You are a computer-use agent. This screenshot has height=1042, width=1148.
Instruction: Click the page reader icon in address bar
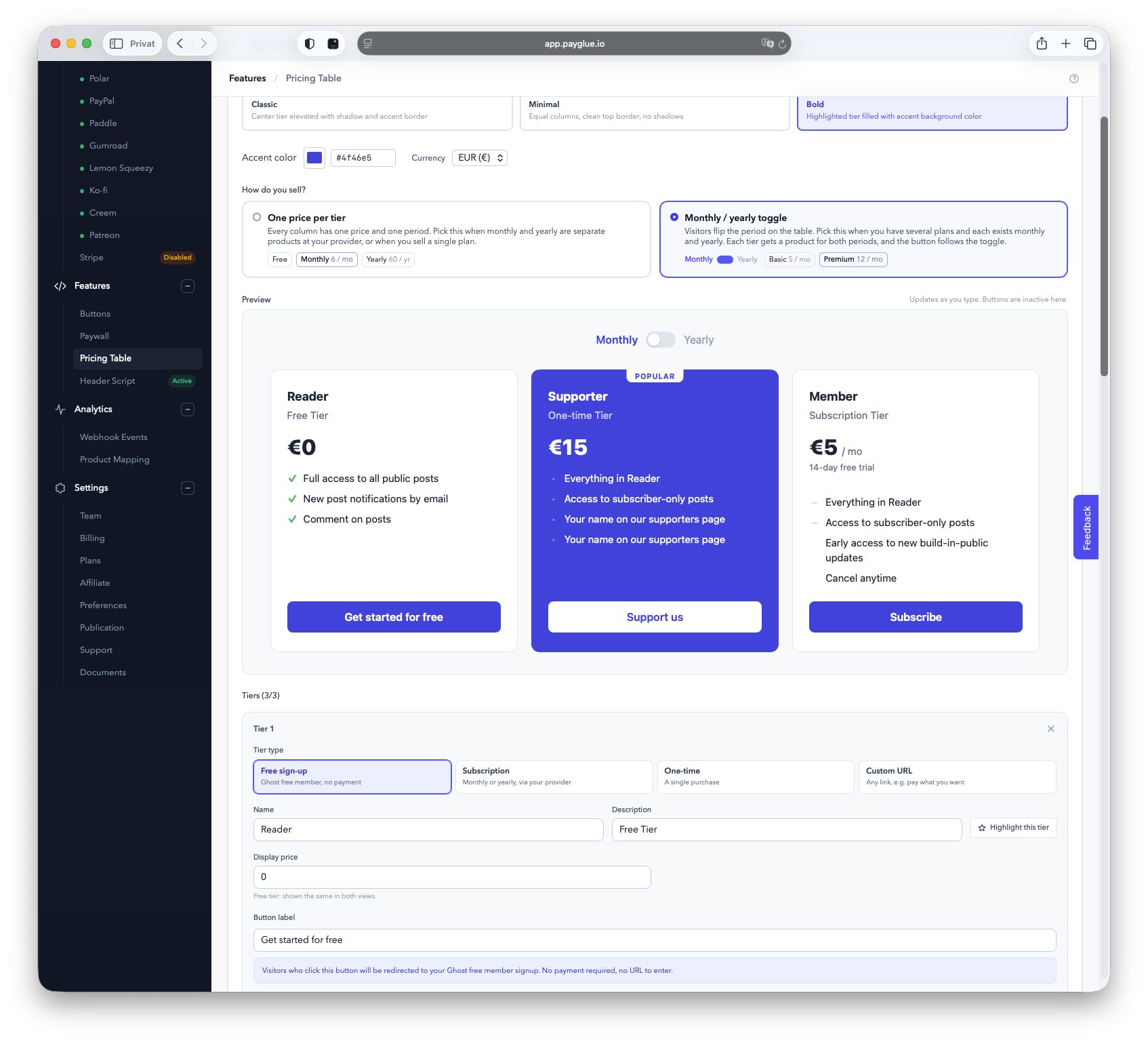[x=368, y=43]
